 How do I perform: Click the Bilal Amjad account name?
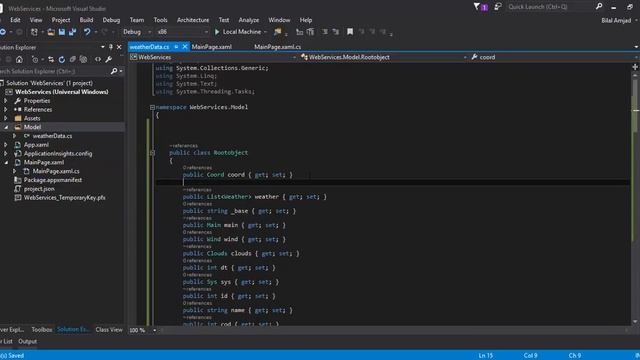click(x=616, y=20)
